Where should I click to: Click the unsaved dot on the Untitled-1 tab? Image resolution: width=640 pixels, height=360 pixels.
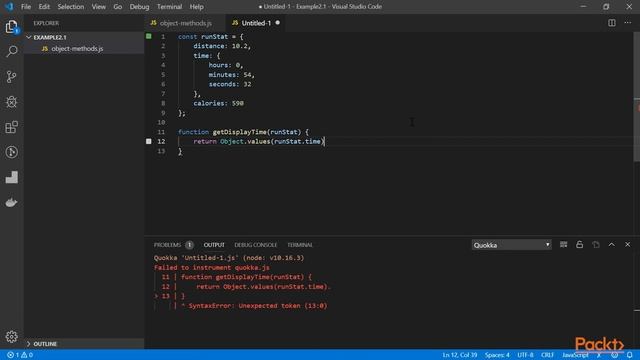coord(278,23)
